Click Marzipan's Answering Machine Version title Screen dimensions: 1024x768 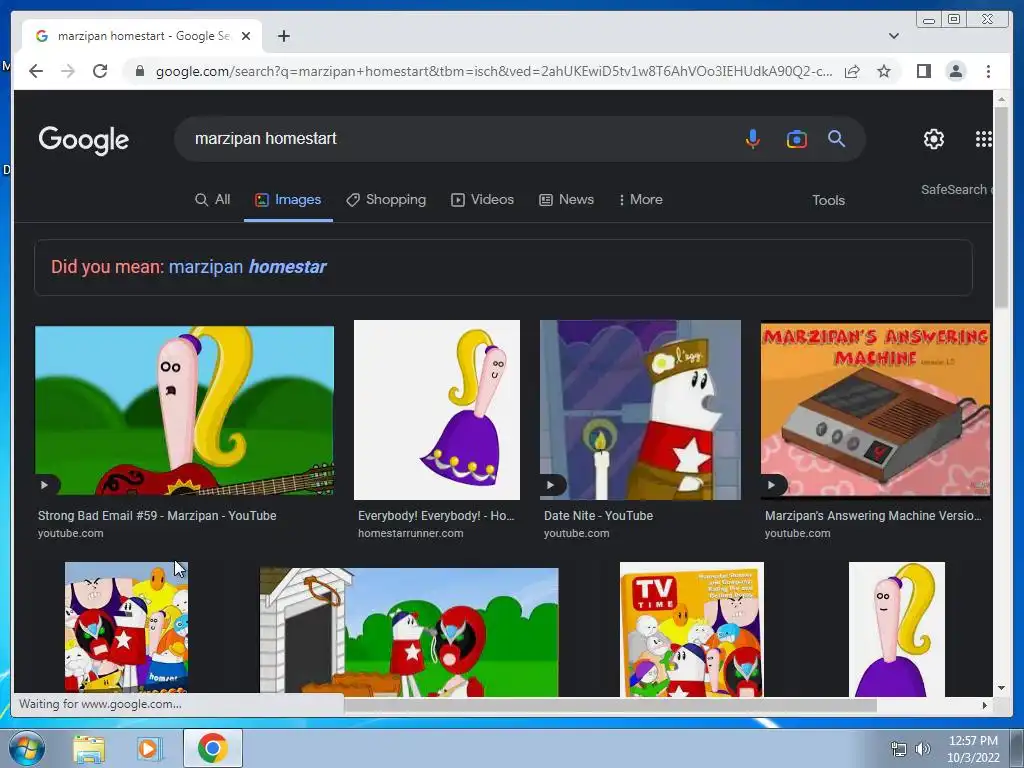pyautogui.click(x=873, y=516)
